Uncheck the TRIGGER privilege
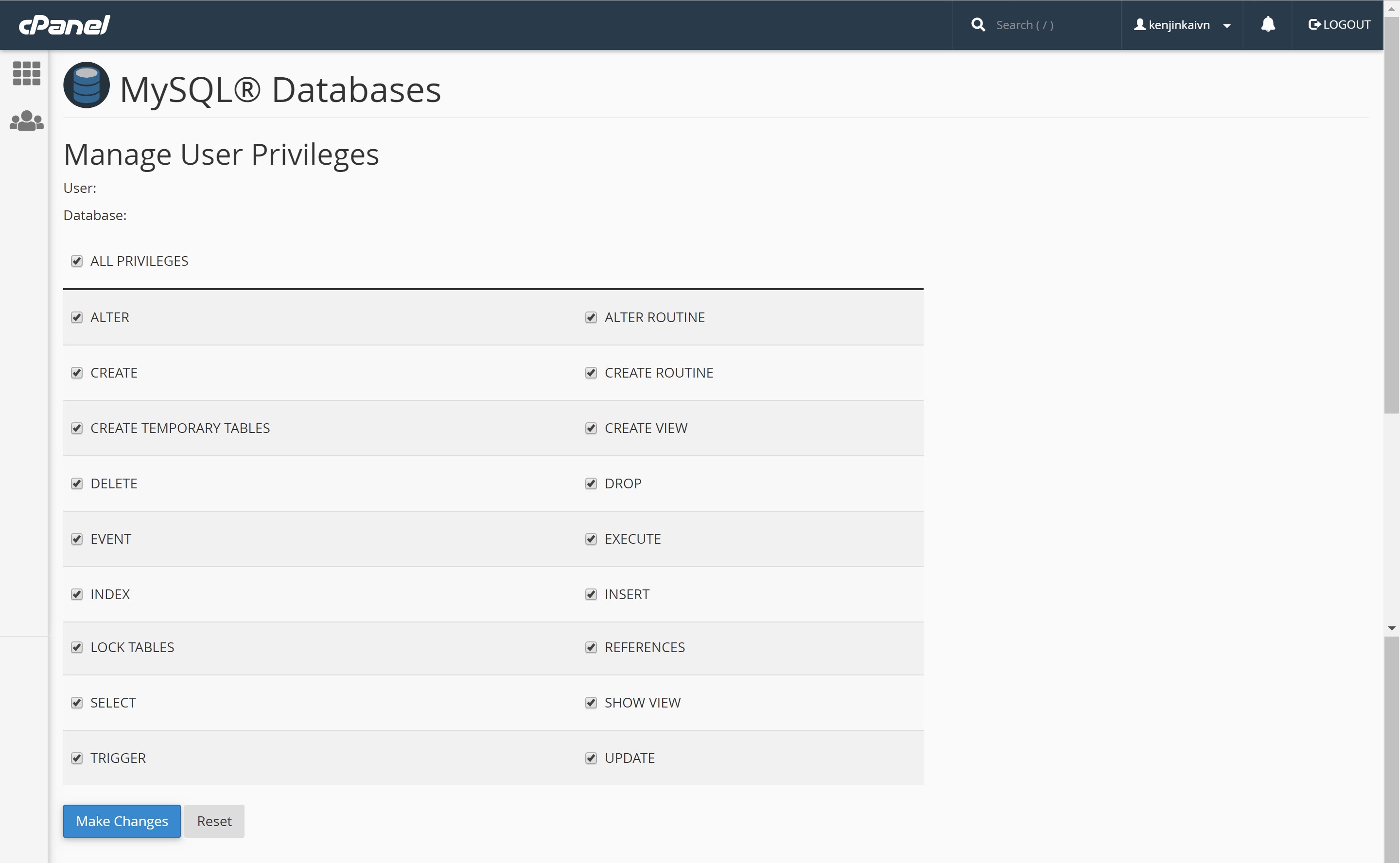The height and width of the screenshot is (863, 1400). pyautogui.click(x=76, y=758)
